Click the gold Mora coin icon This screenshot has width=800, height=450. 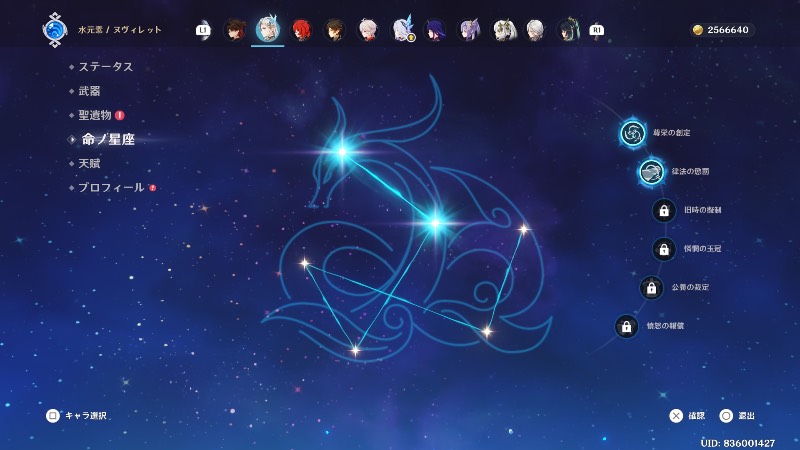click(x=697, y=30)
